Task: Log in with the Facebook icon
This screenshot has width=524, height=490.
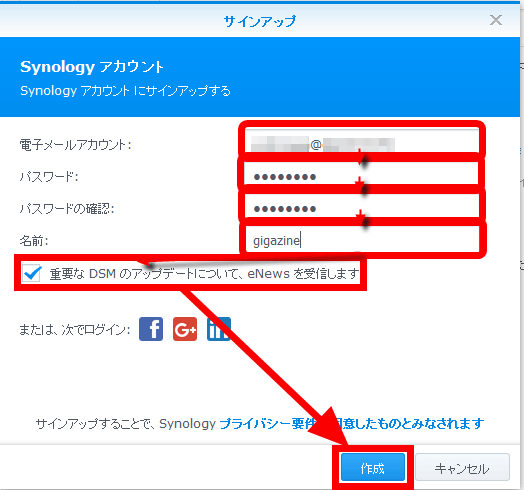Action: [151, 329]
